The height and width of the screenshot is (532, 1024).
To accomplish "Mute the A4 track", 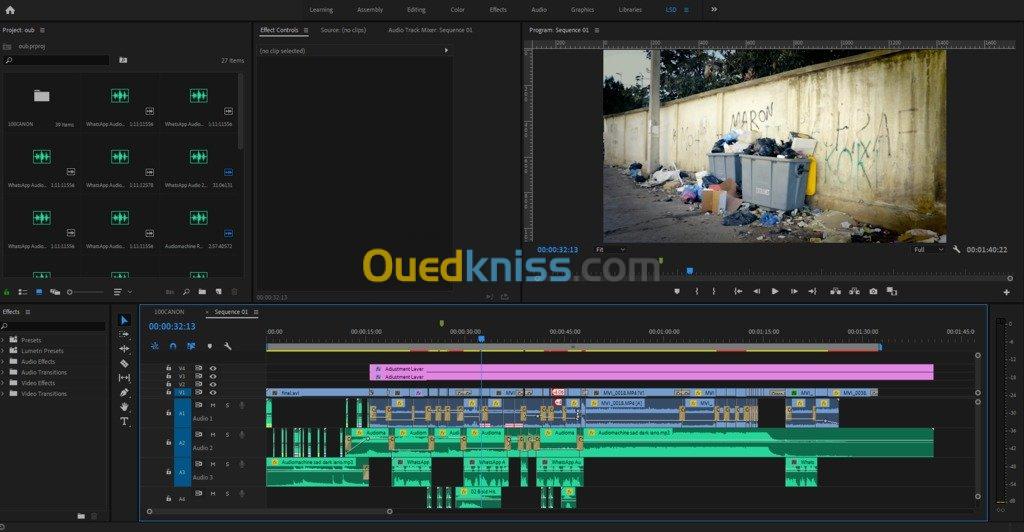I will [x=213, y=493].
